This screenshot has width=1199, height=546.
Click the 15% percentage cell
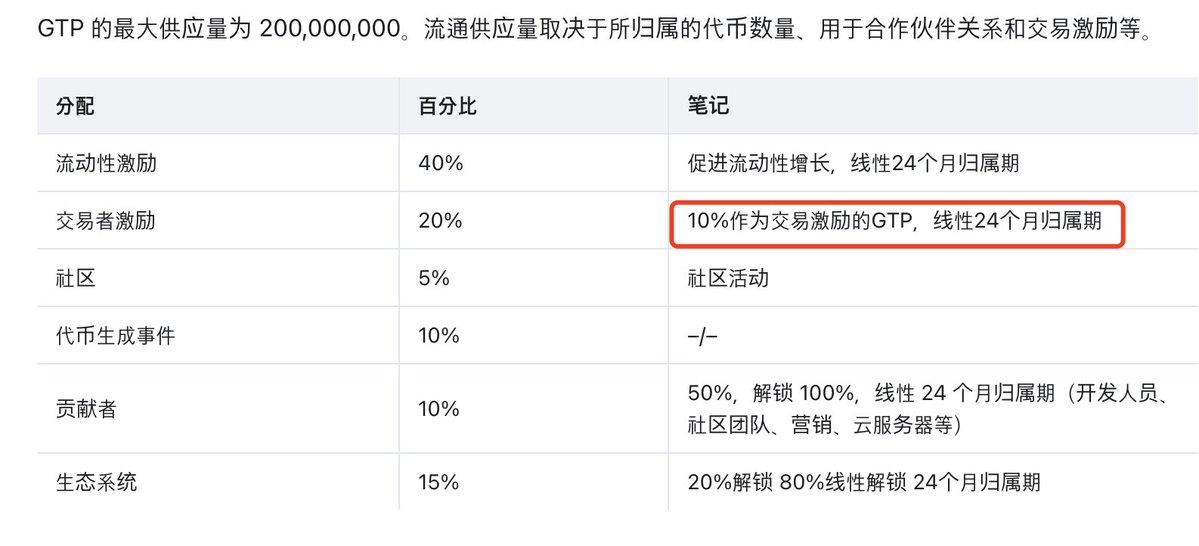(x=439, y=483)
